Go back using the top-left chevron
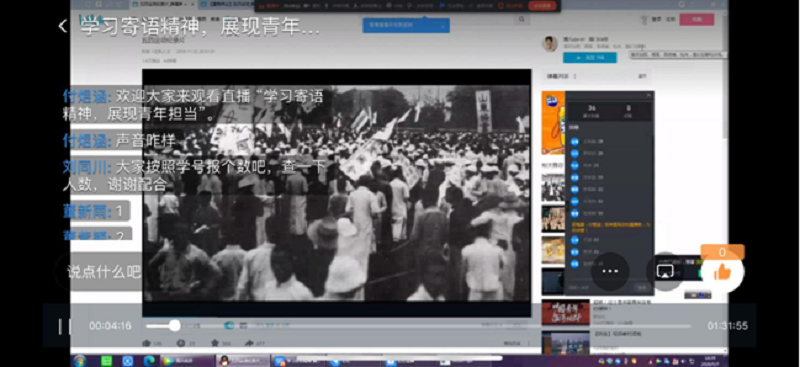This screenshot has width=800, height=367. [62, 27]
